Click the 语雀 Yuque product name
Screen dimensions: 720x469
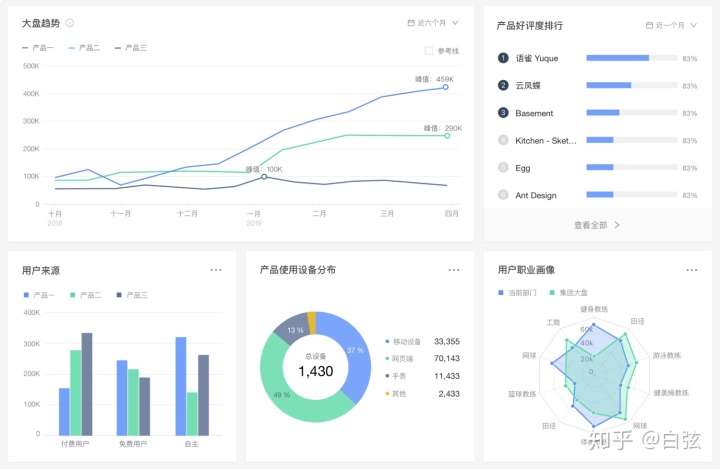pos(537,58)
